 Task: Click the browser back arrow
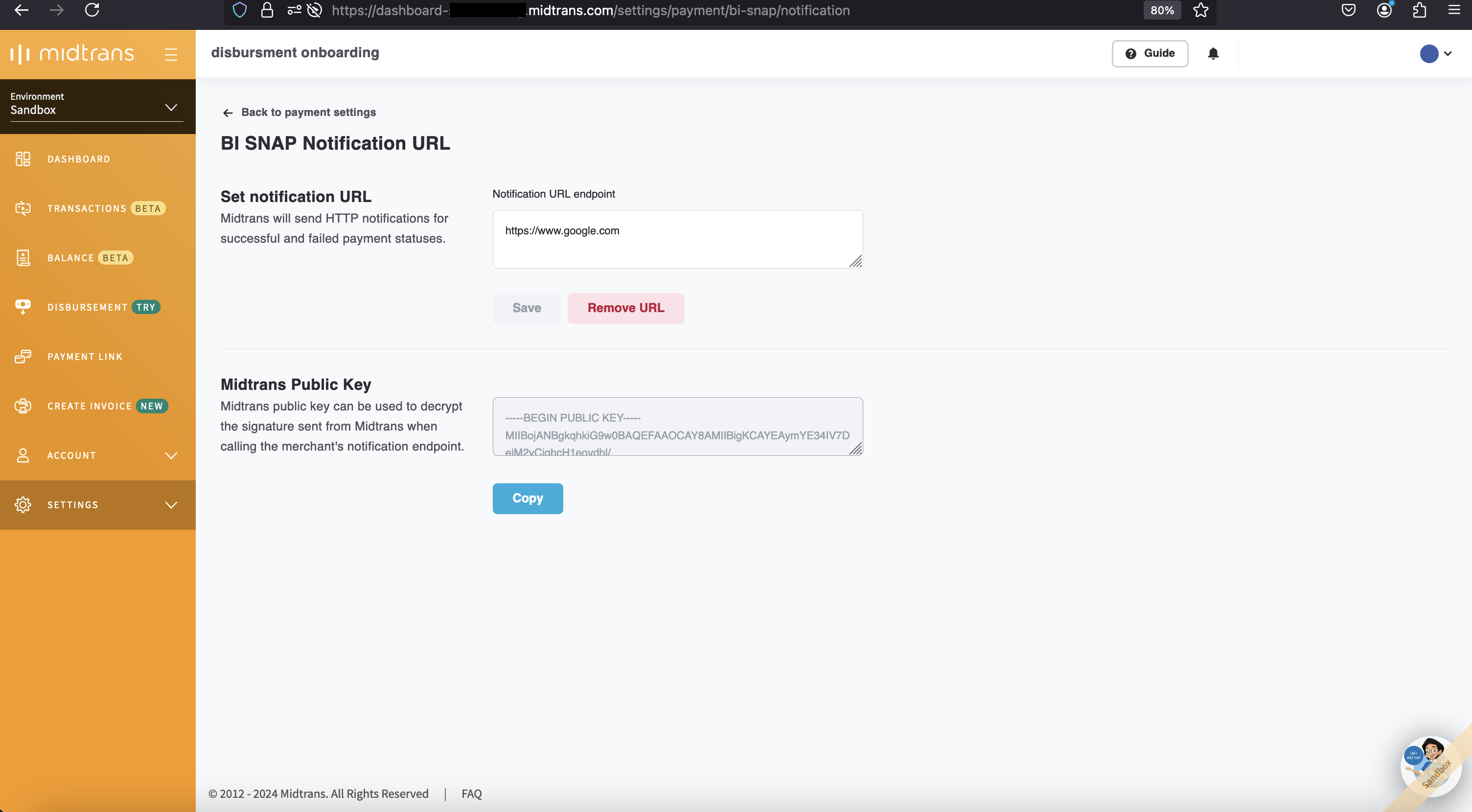(x=21, y=10)
